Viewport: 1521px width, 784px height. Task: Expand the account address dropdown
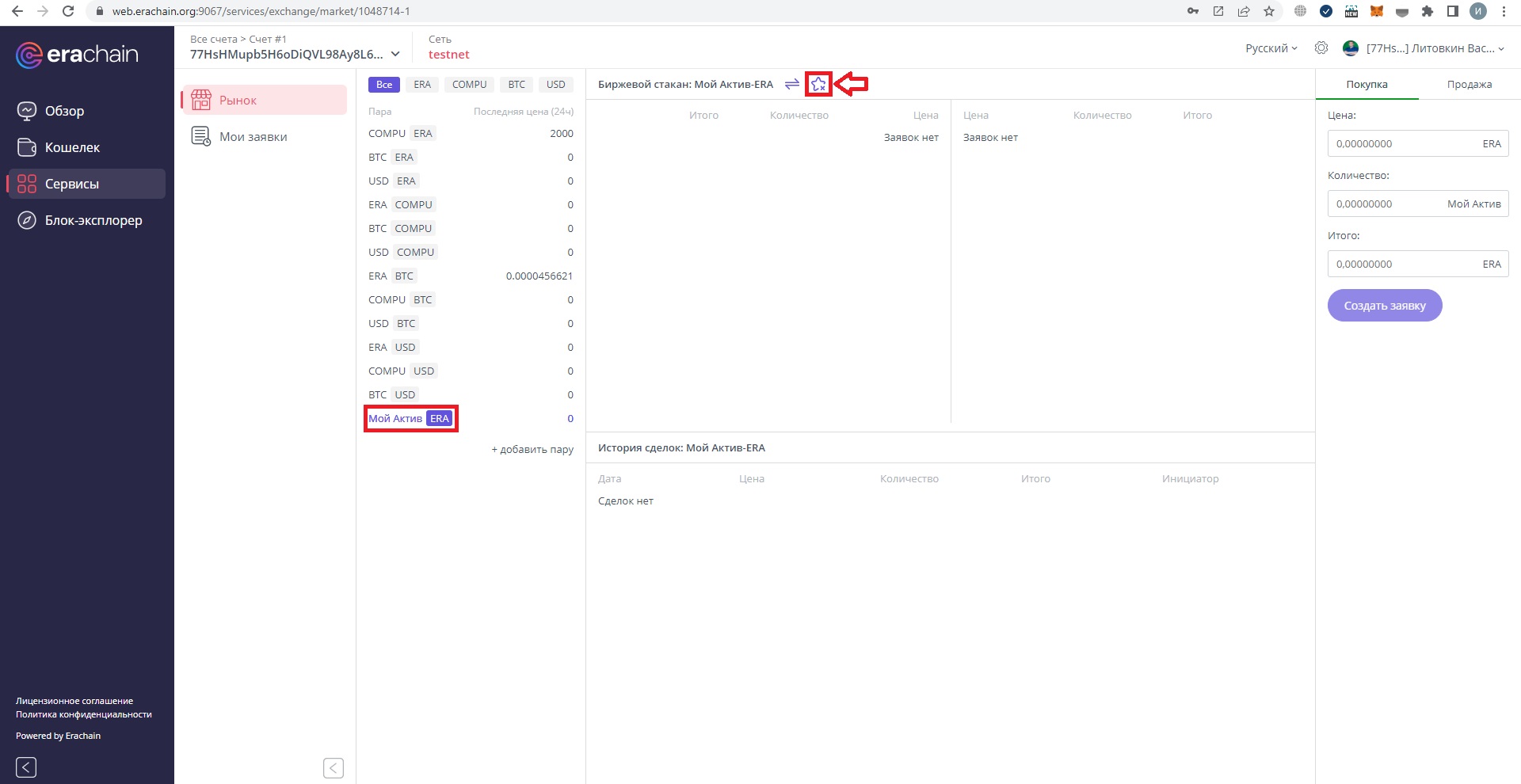click(x=395, y=55)
